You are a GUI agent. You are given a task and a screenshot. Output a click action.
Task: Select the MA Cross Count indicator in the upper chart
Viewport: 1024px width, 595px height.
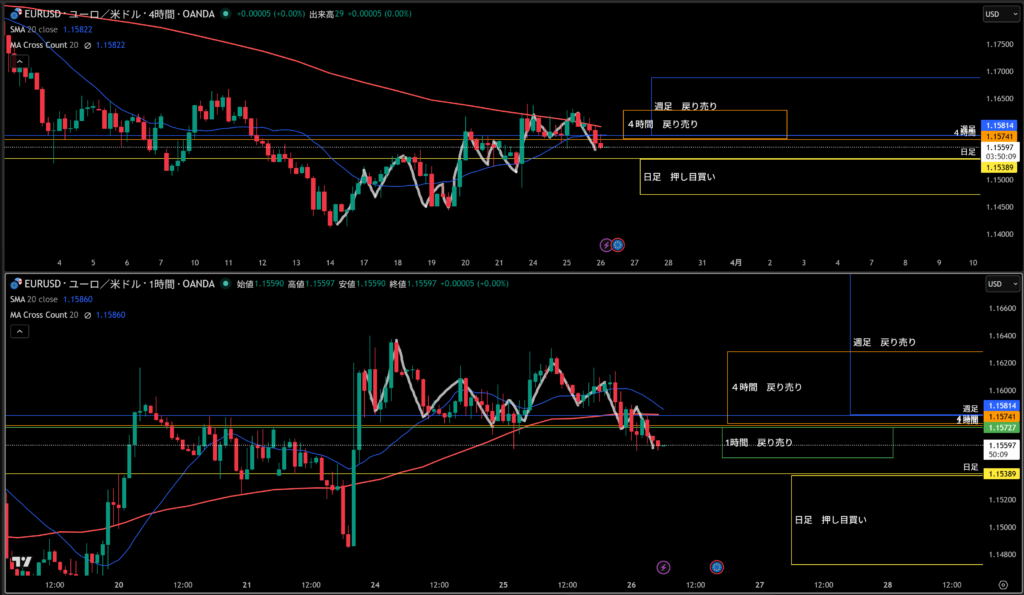(x=45, y=45)
